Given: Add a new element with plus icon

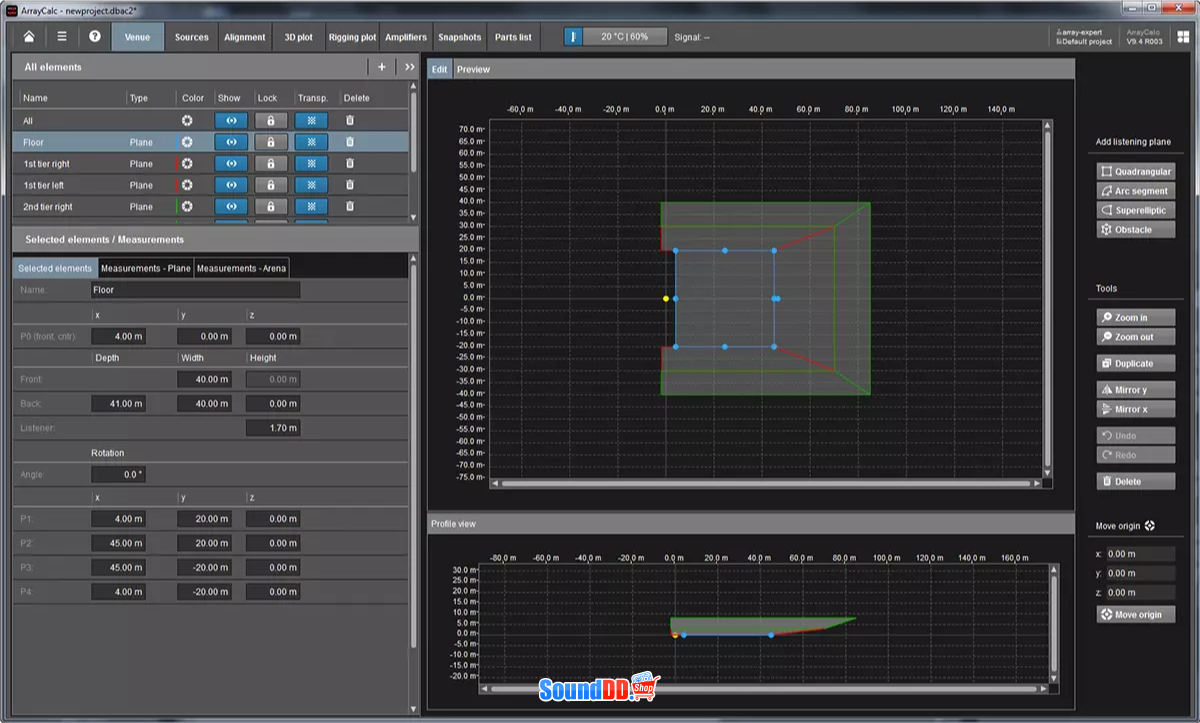Looking at the screenshot, I should (381, 67).
